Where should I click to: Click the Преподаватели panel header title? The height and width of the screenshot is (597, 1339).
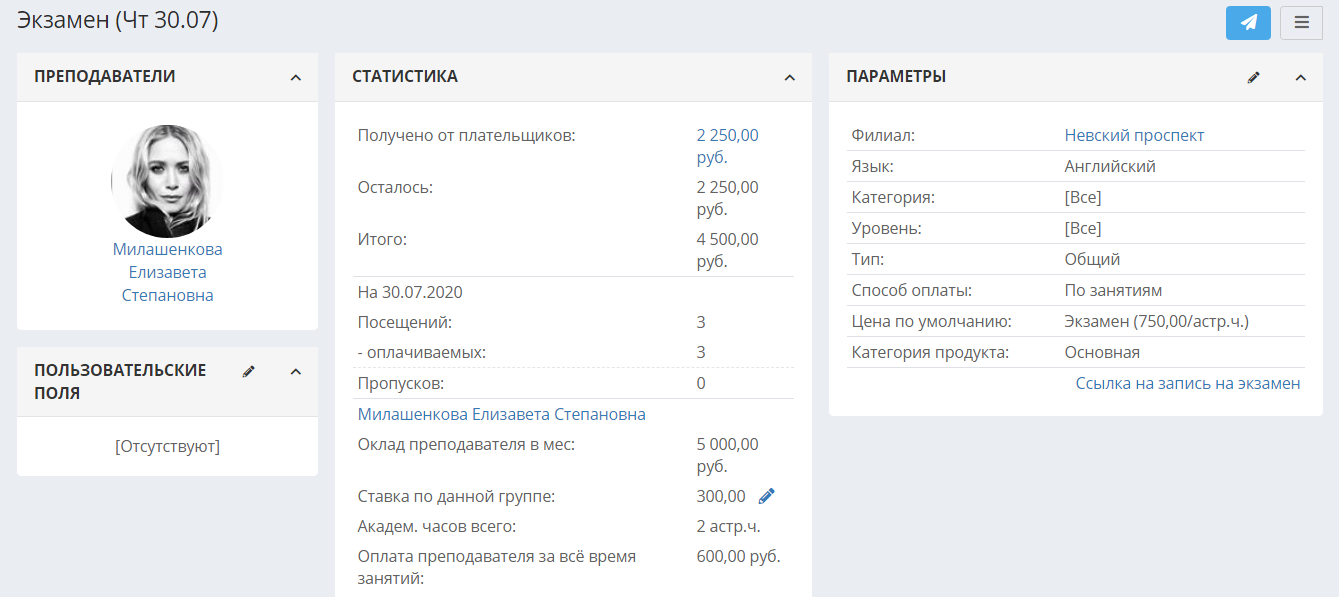click(105, 76)
